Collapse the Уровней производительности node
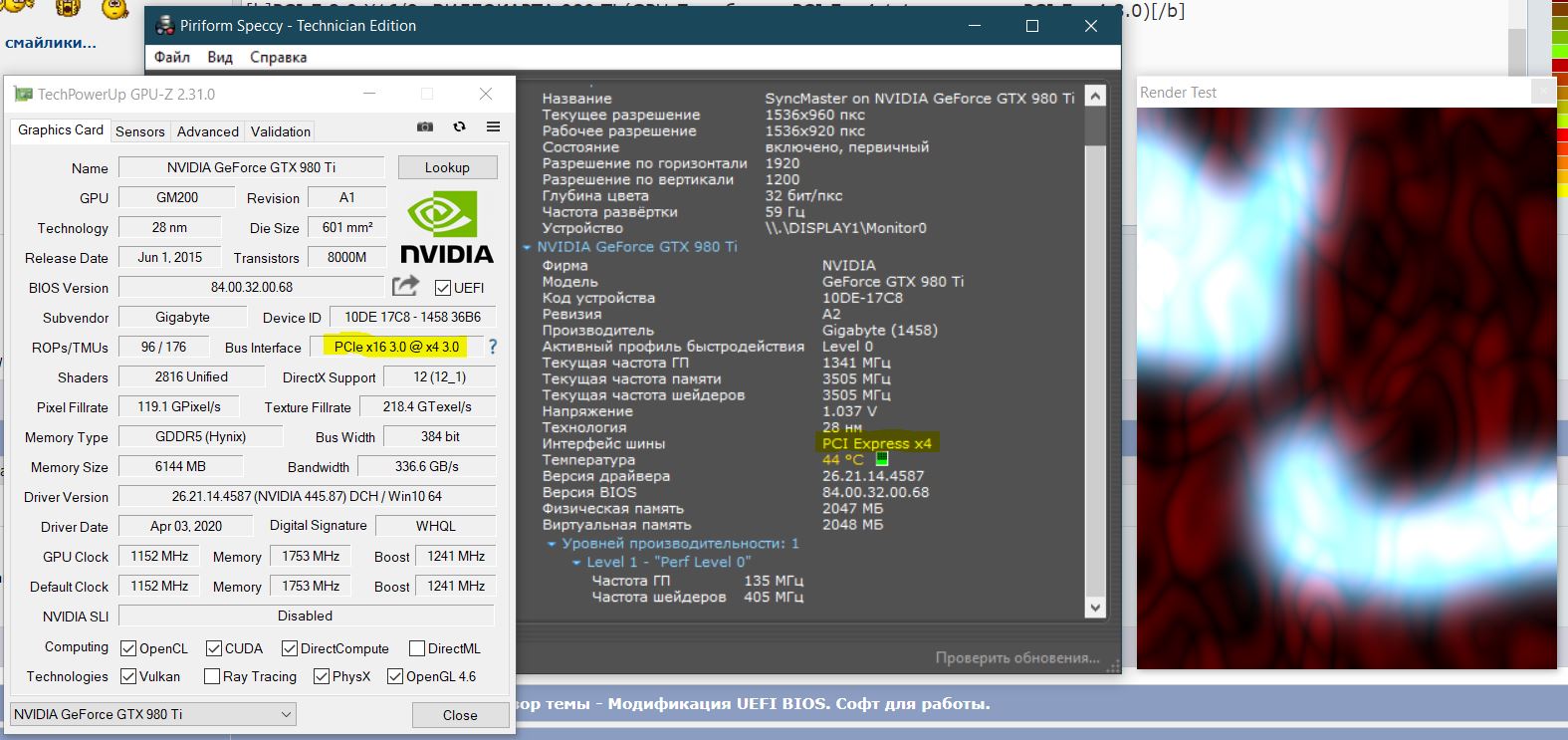 tap(552, 544)
